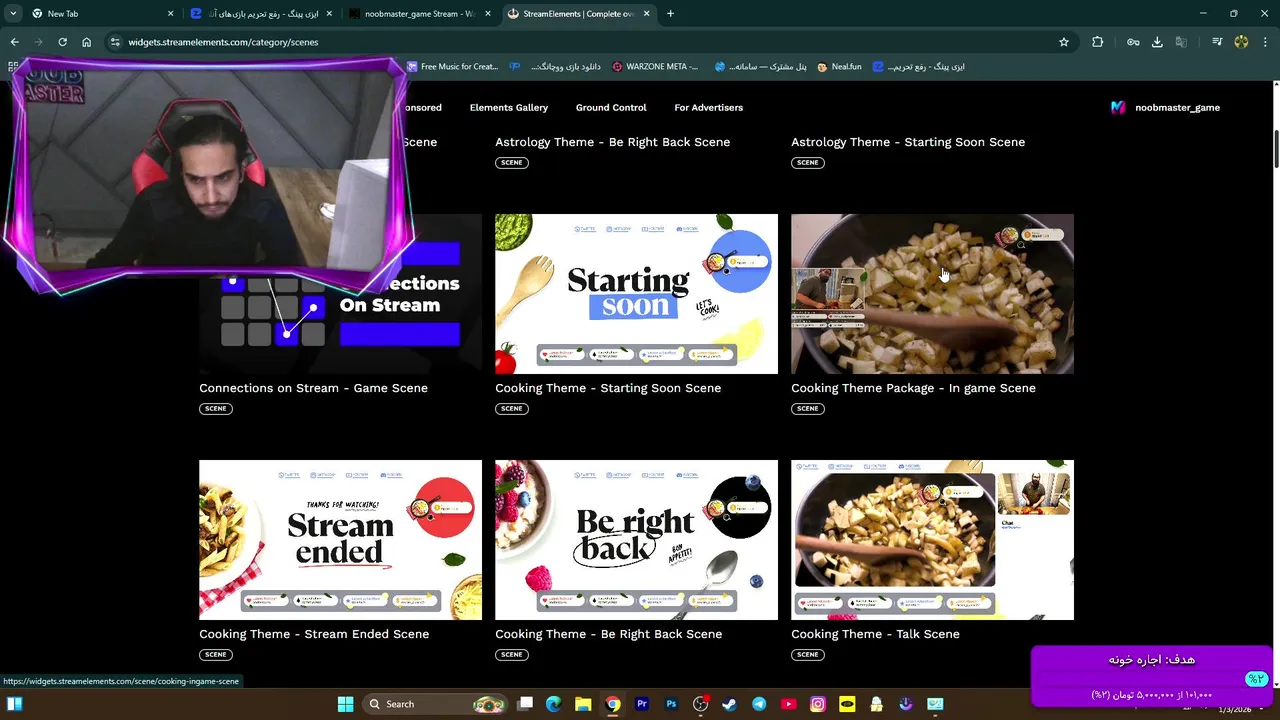
Task: Click Astrology Theme - Be Right Back Scene title
Action: [612, 142]
